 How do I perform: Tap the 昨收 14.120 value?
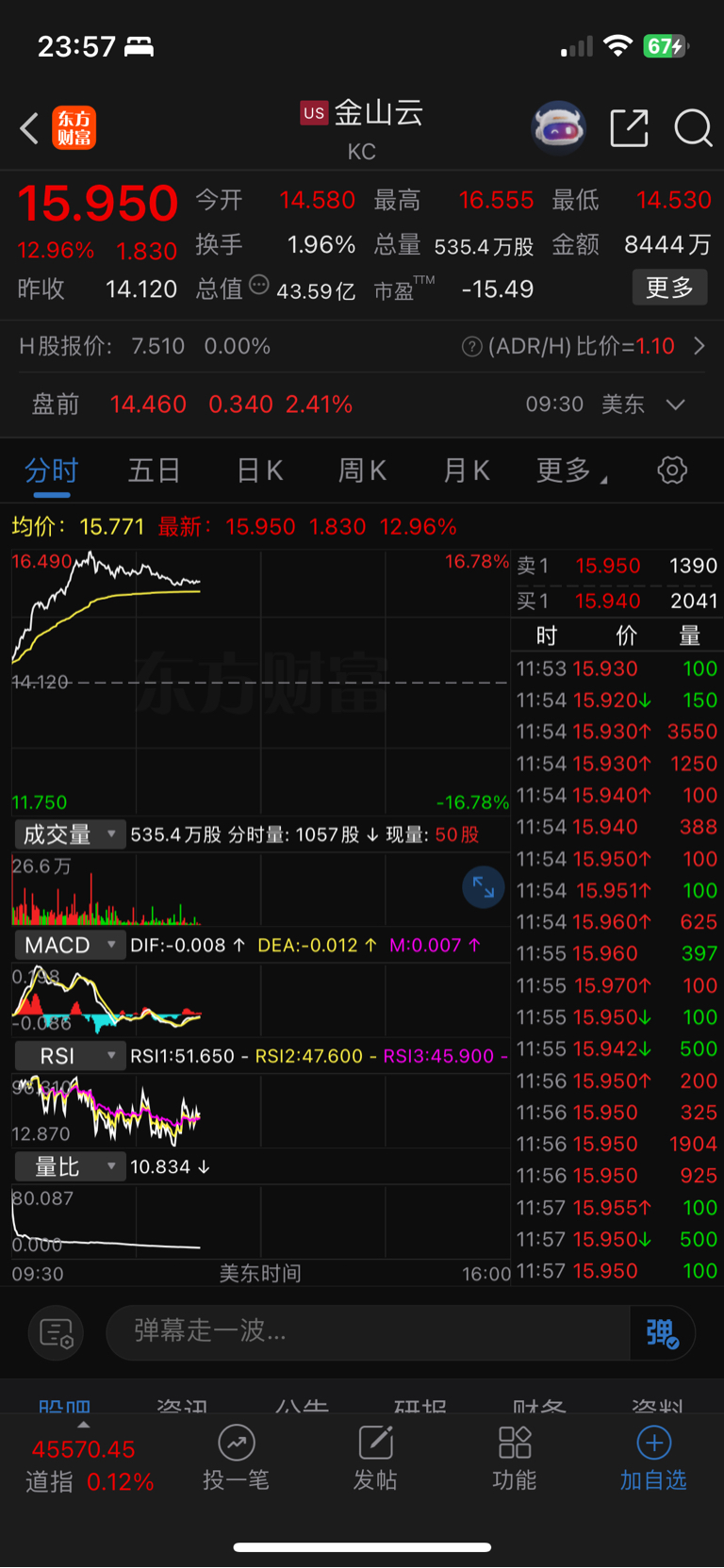(x=141, y=289)
